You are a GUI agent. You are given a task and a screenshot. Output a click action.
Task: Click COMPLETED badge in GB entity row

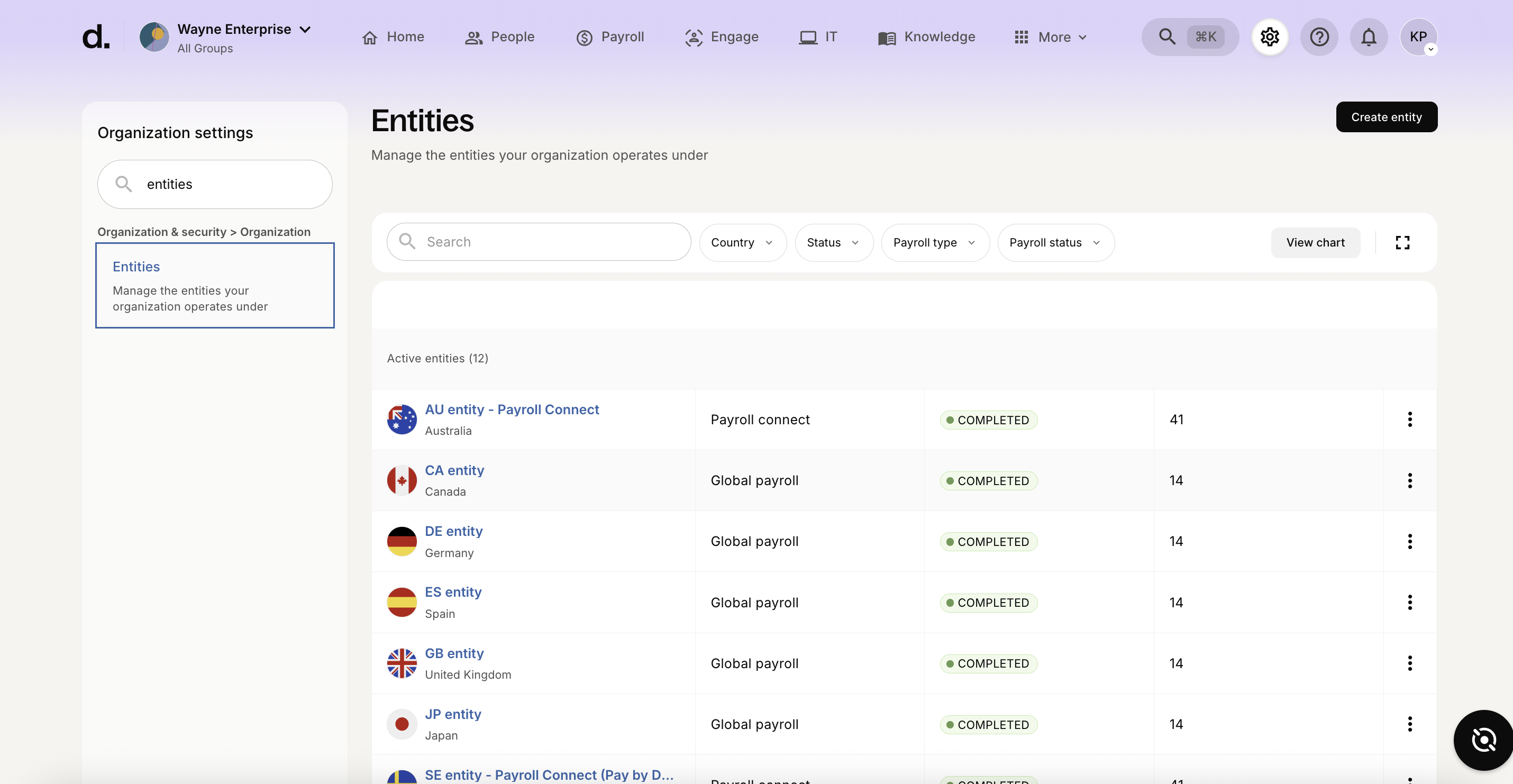point(989,663)
